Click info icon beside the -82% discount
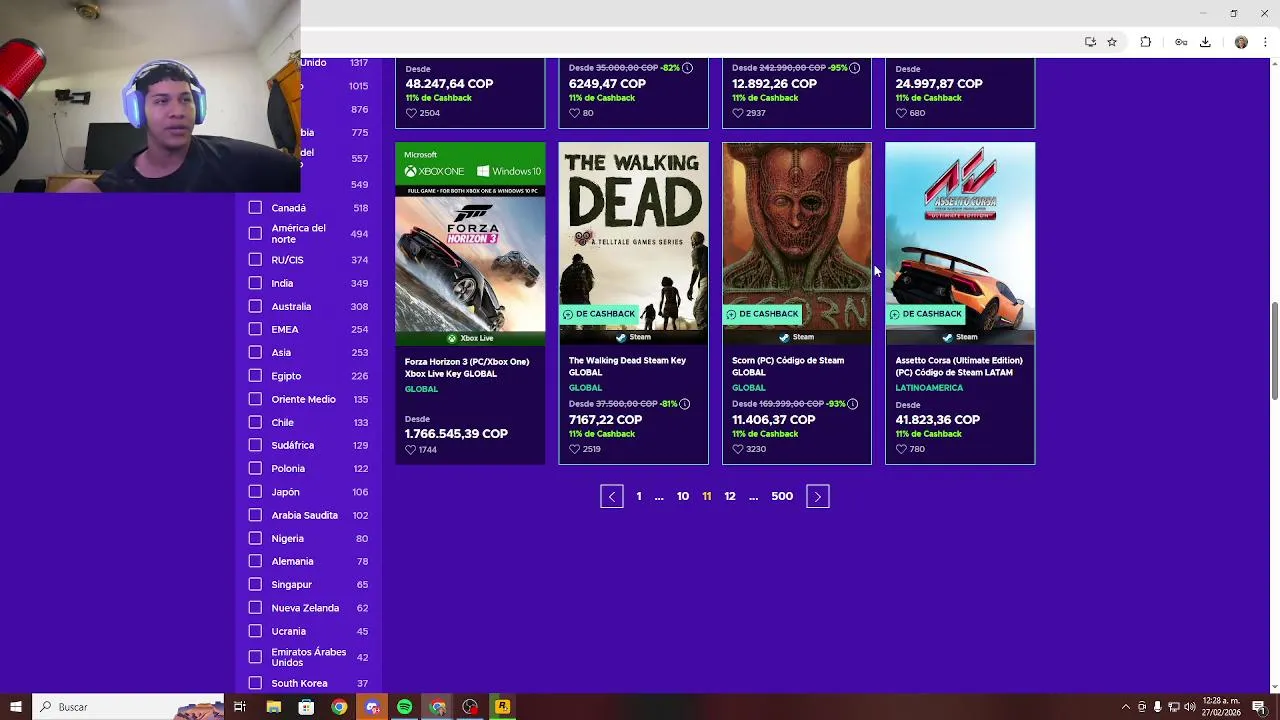The height and width of the screenshot is (720, 1280). coord(687,68)
